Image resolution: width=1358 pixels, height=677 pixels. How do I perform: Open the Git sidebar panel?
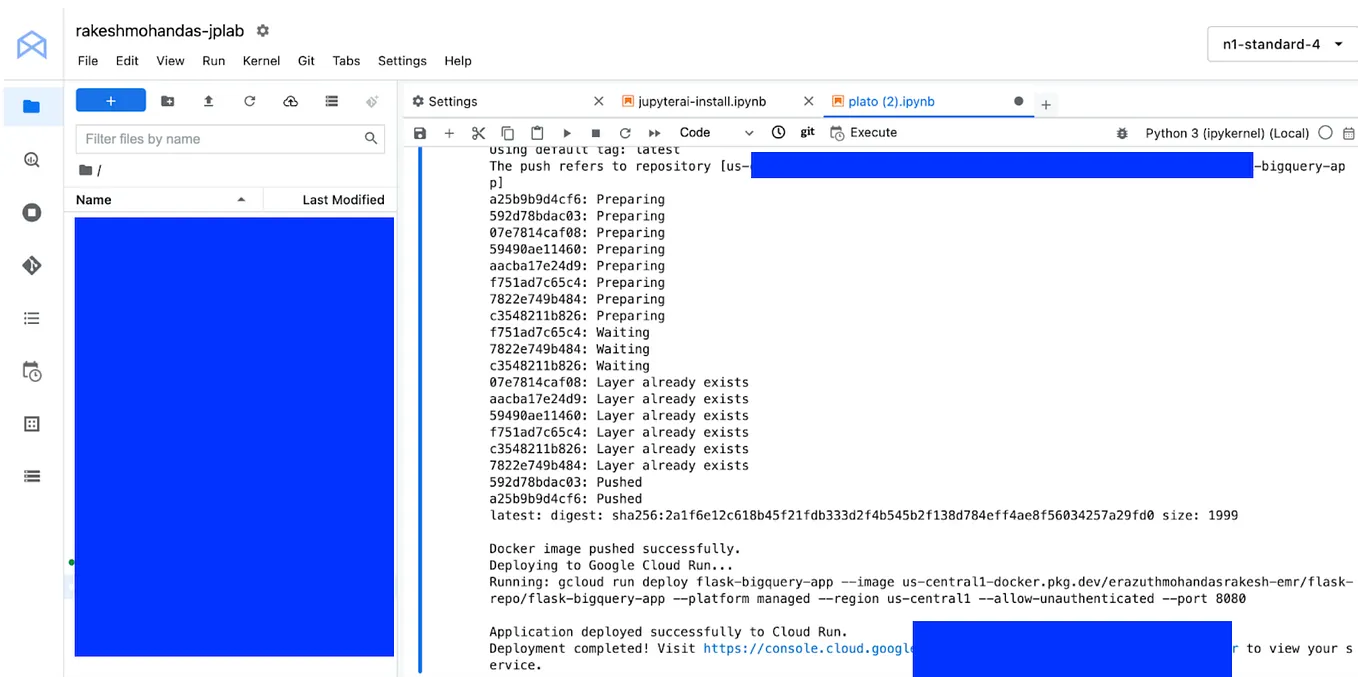(x=31, y=265)
